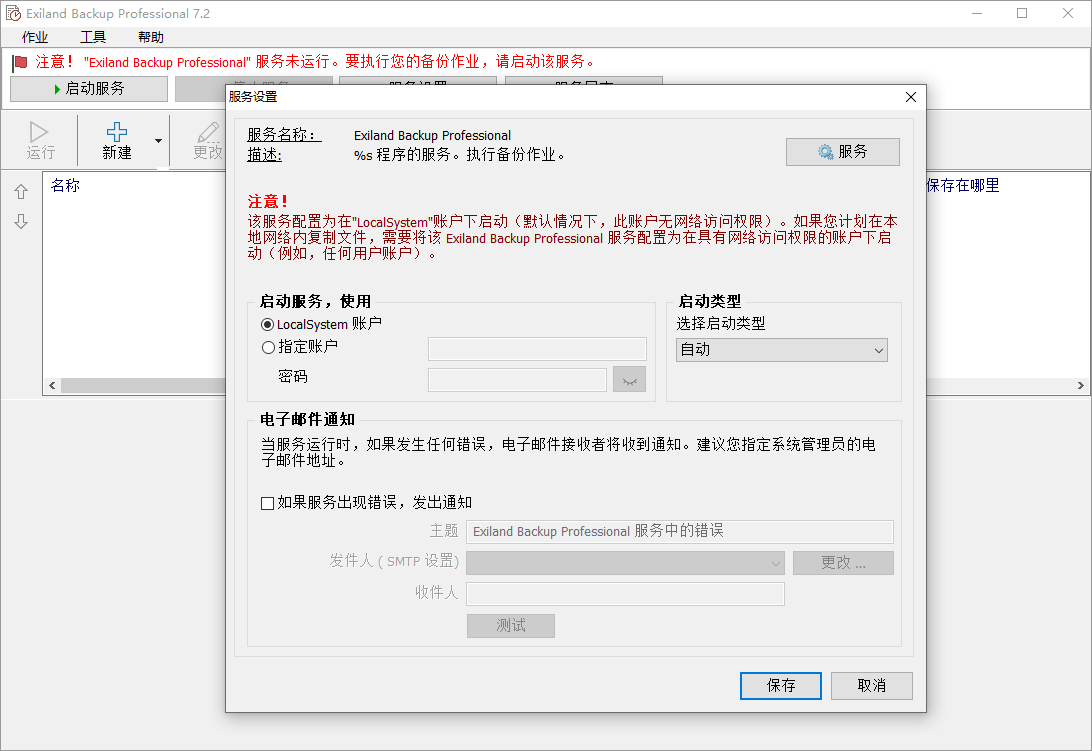1092x751 pixels.
Task: Click the 更改 ... button for SMTP settings
Action: [843, 563]
